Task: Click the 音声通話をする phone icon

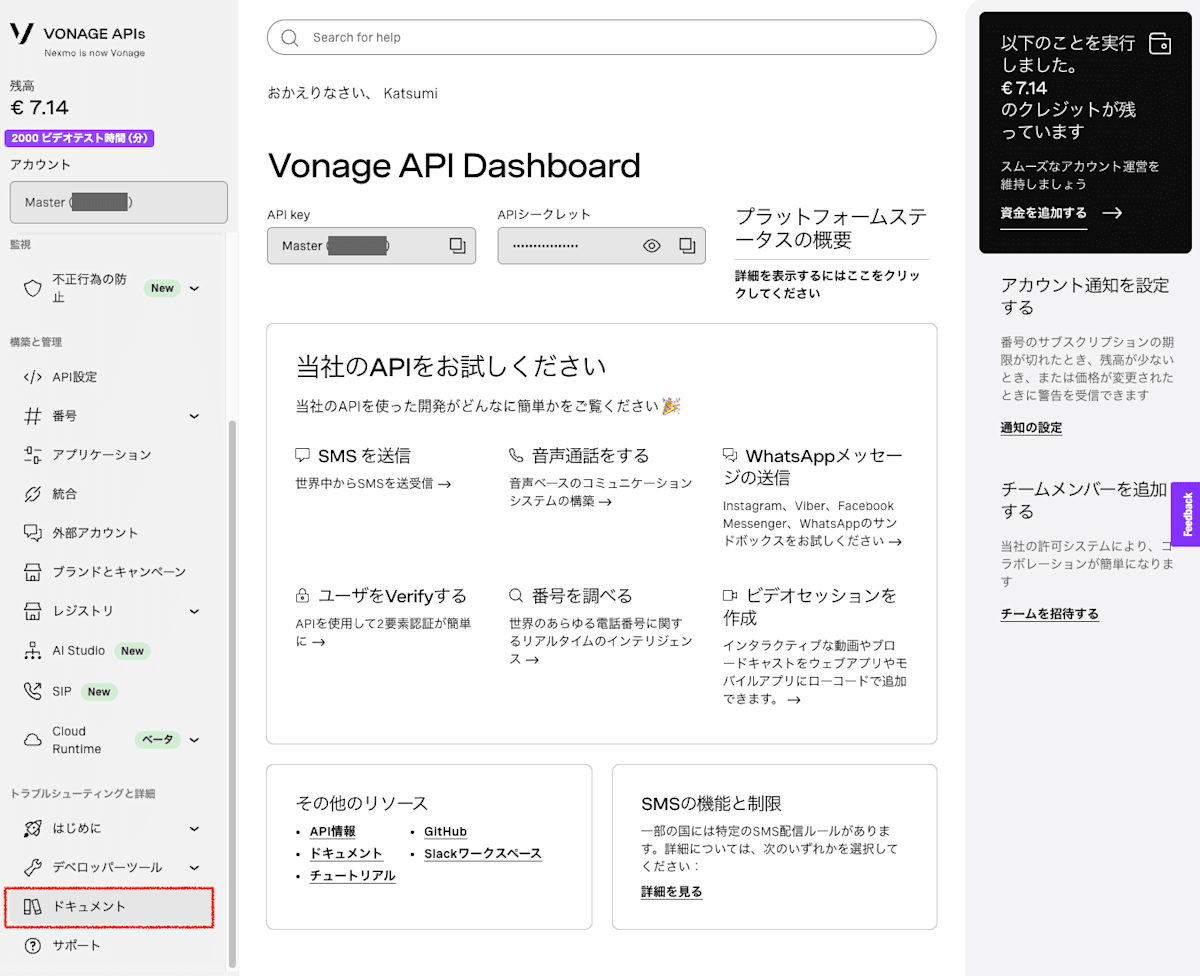Action: point(516,456)
